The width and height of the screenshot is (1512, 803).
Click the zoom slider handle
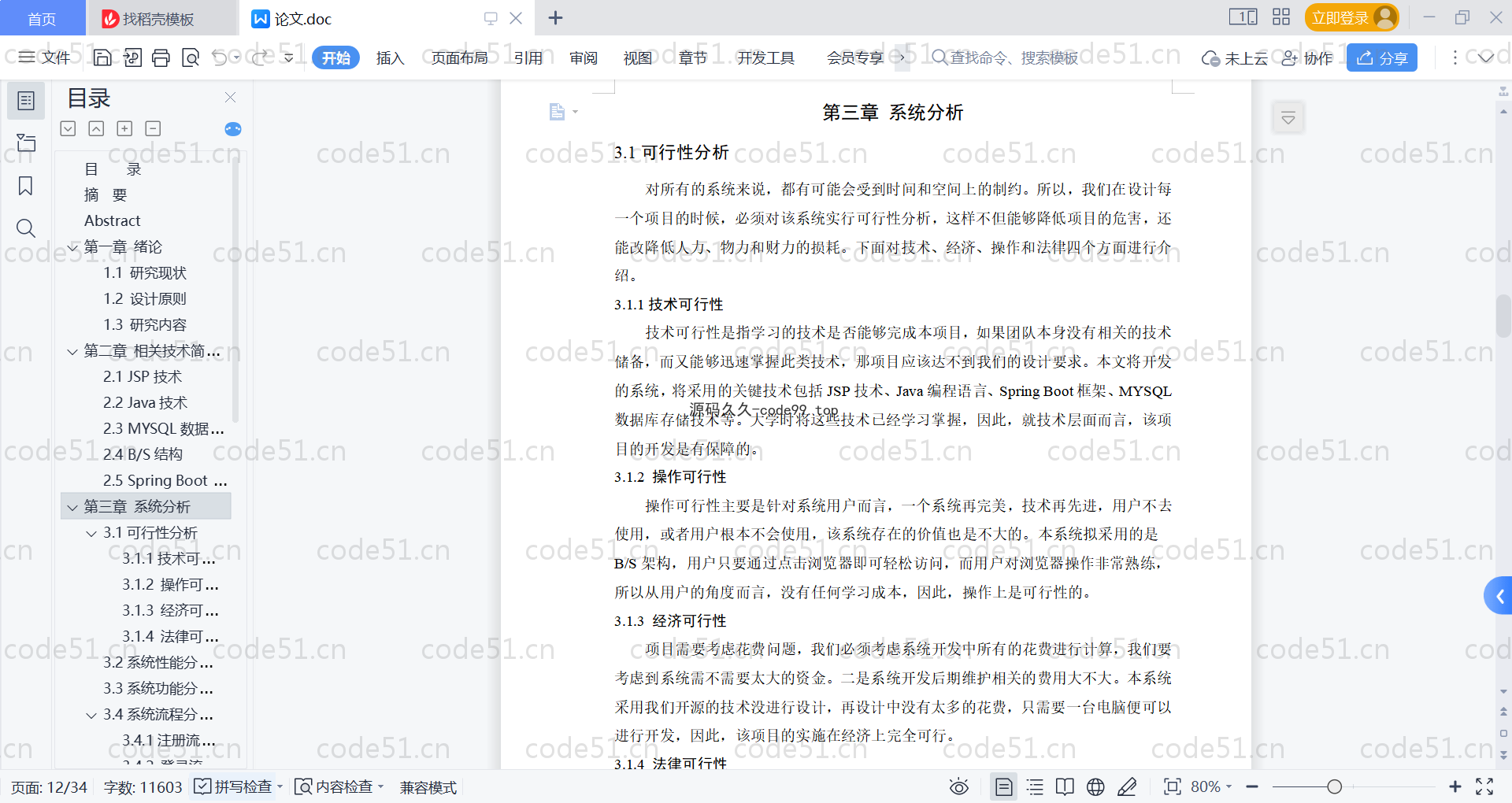(1334, 786)
